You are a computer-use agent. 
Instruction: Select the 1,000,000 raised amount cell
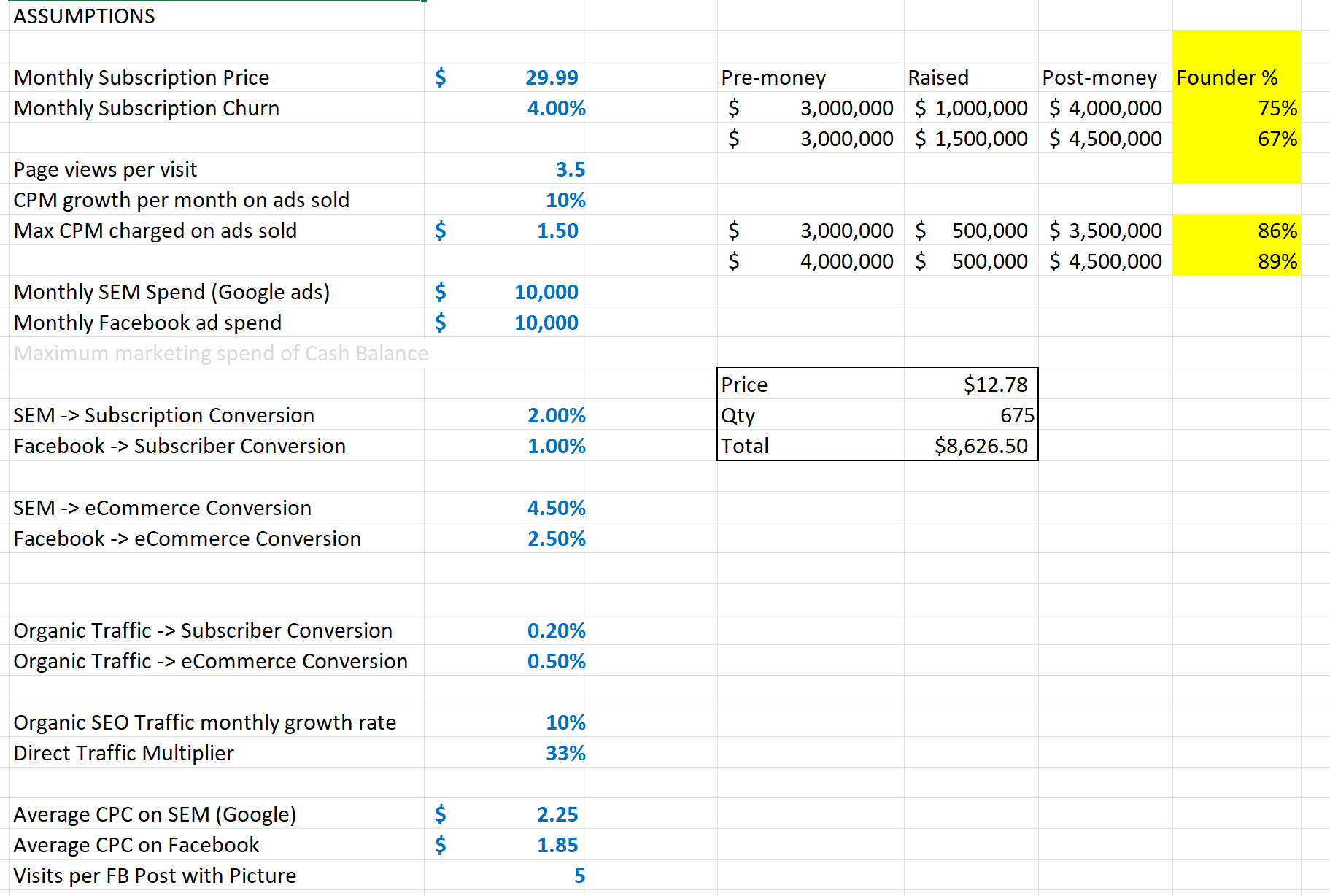(971, 107)
